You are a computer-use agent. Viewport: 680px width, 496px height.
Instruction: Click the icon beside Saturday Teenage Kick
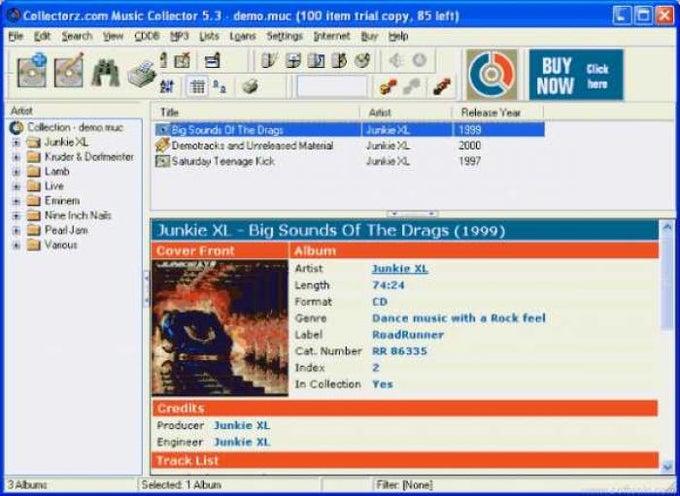[162, 161]
